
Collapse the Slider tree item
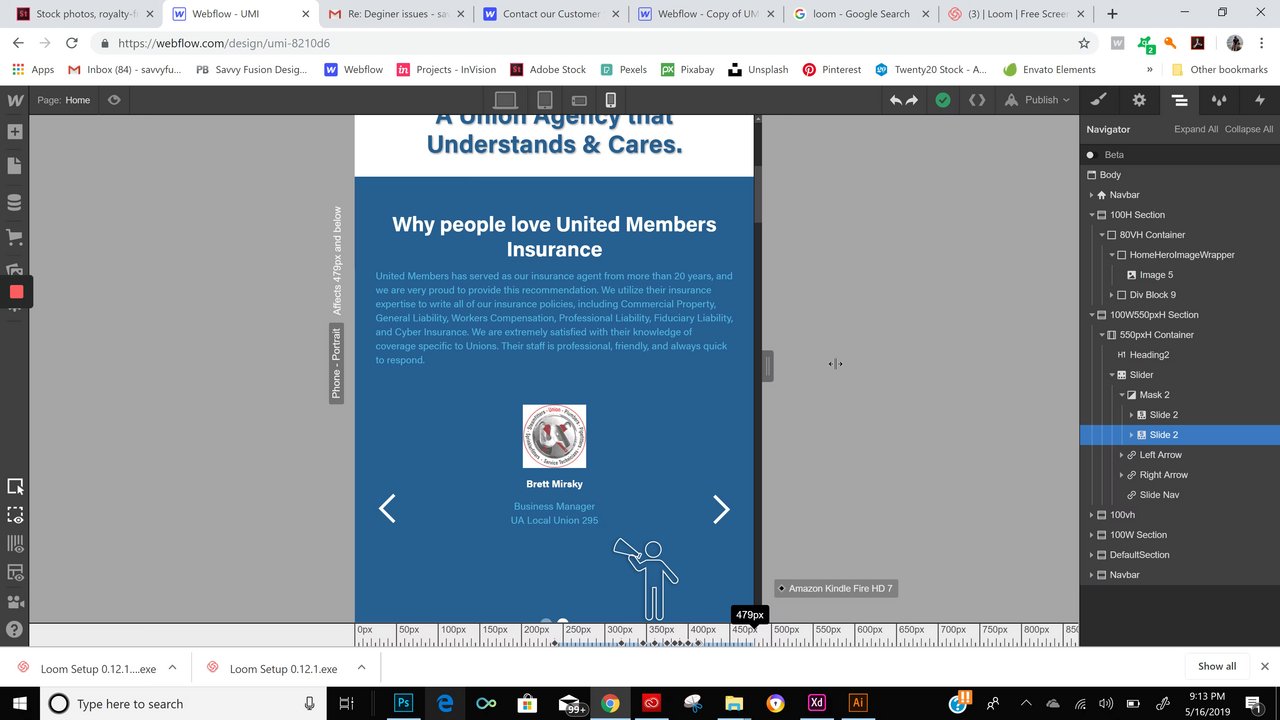[1112, 375]
